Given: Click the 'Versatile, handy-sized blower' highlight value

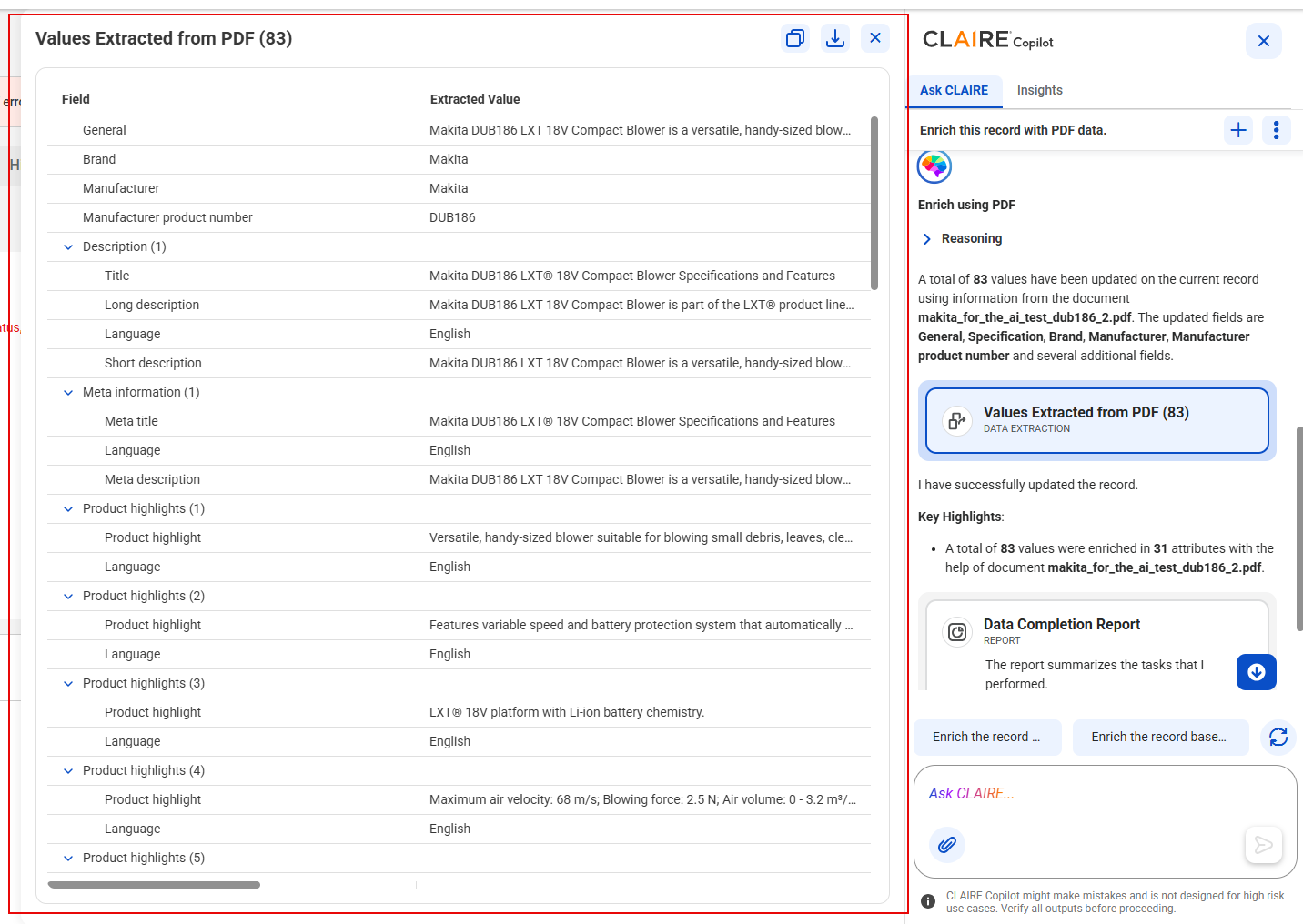Looking at the screenshot, I should click(641, 537).
